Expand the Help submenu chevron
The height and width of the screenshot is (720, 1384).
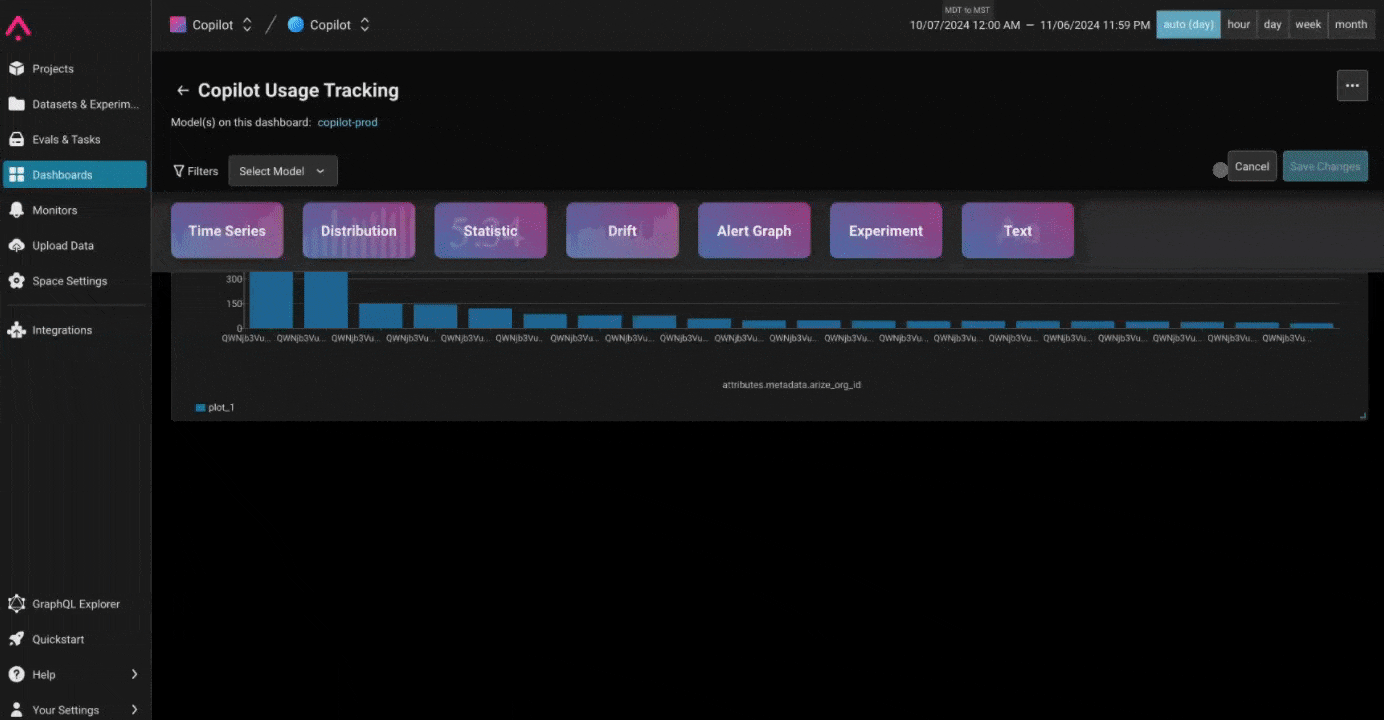point(134,675)
